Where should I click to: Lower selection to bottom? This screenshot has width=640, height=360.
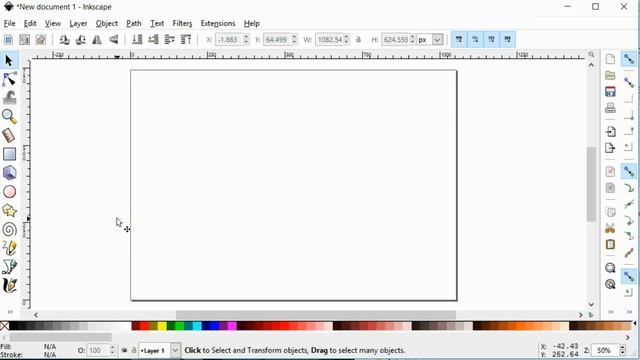pyautogui.click(x=137, y=40)
